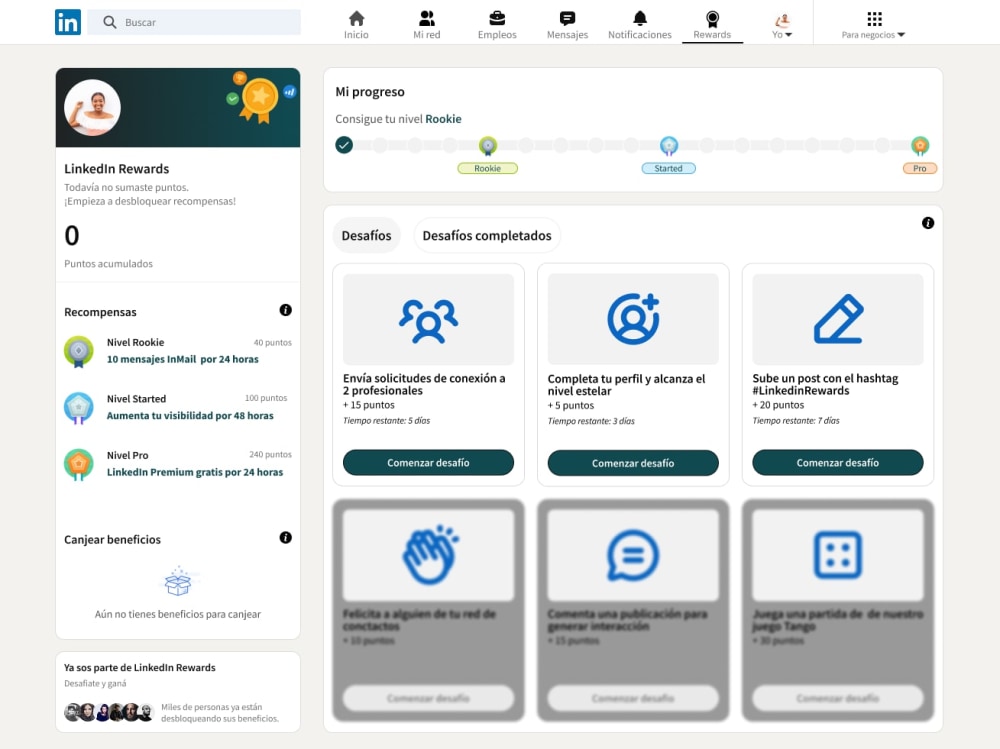The height and width of the screenshot is (749, 1000).
Task: Expand the Para negocios menu
Action: (x=873, y=25)
